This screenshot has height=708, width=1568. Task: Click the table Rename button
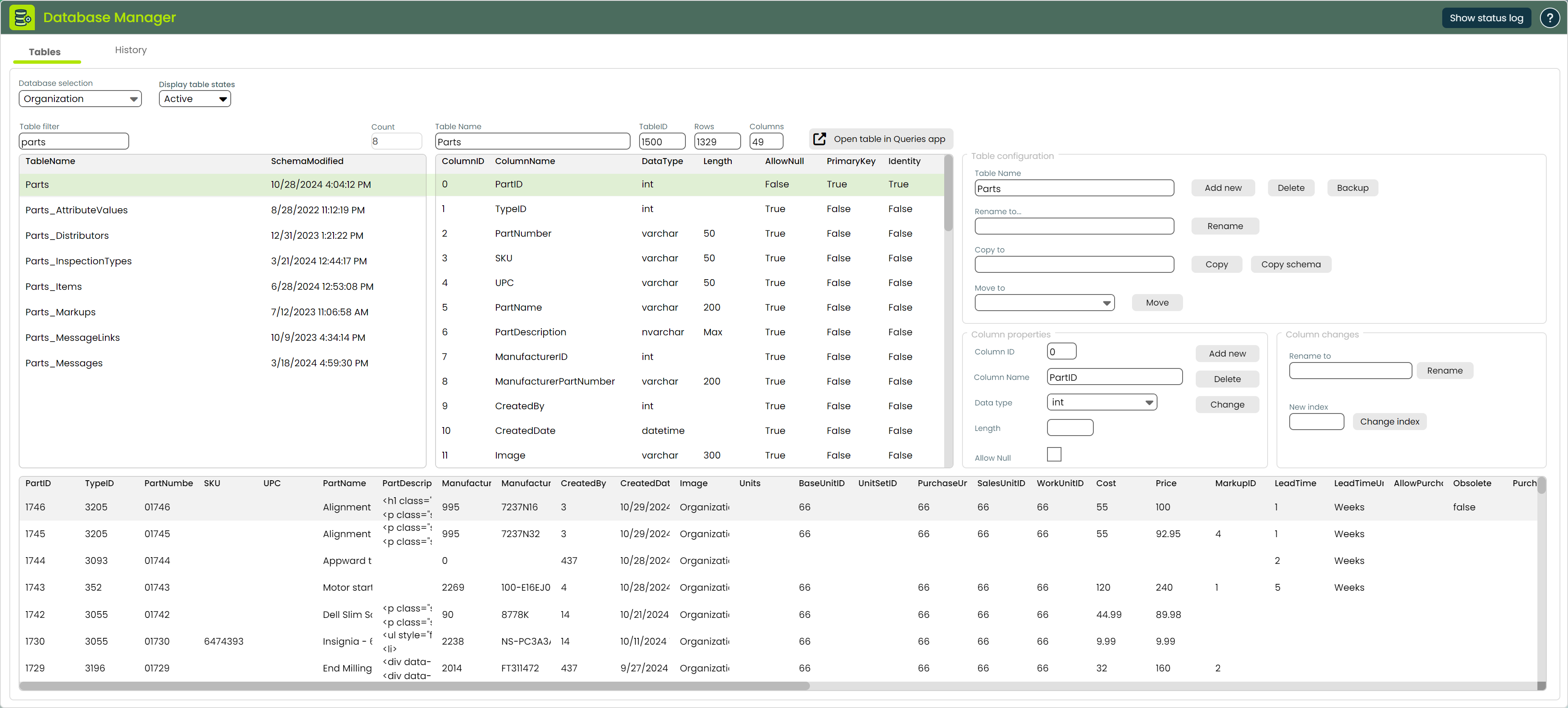coord(1225,226)
